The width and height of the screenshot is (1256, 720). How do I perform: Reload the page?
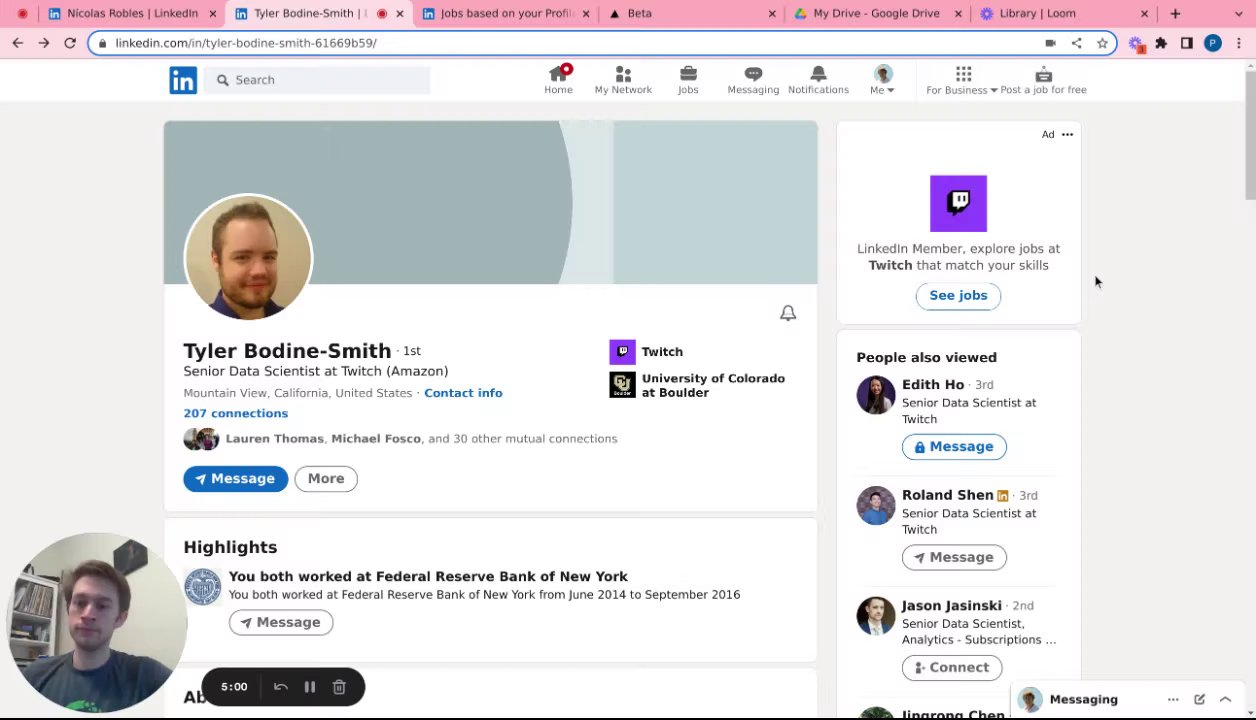coord(70,43)
